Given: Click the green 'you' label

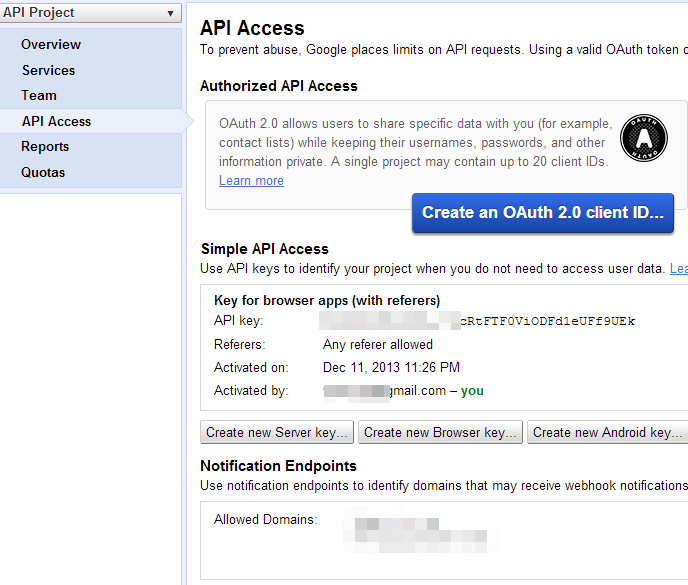Looking at the screenshot, I should (x=472, y=391).
